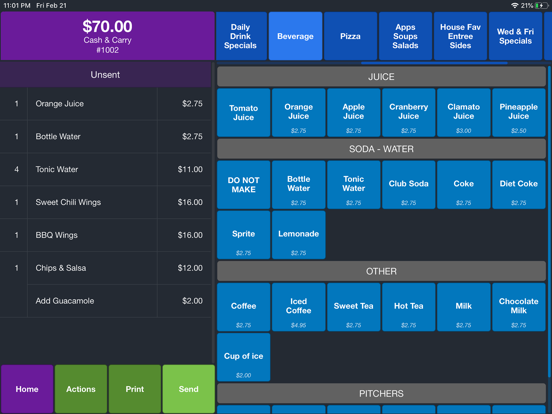Tap the PITCHERS section header
This screenshot has height=414, width=552.
[x=381, y=393]
